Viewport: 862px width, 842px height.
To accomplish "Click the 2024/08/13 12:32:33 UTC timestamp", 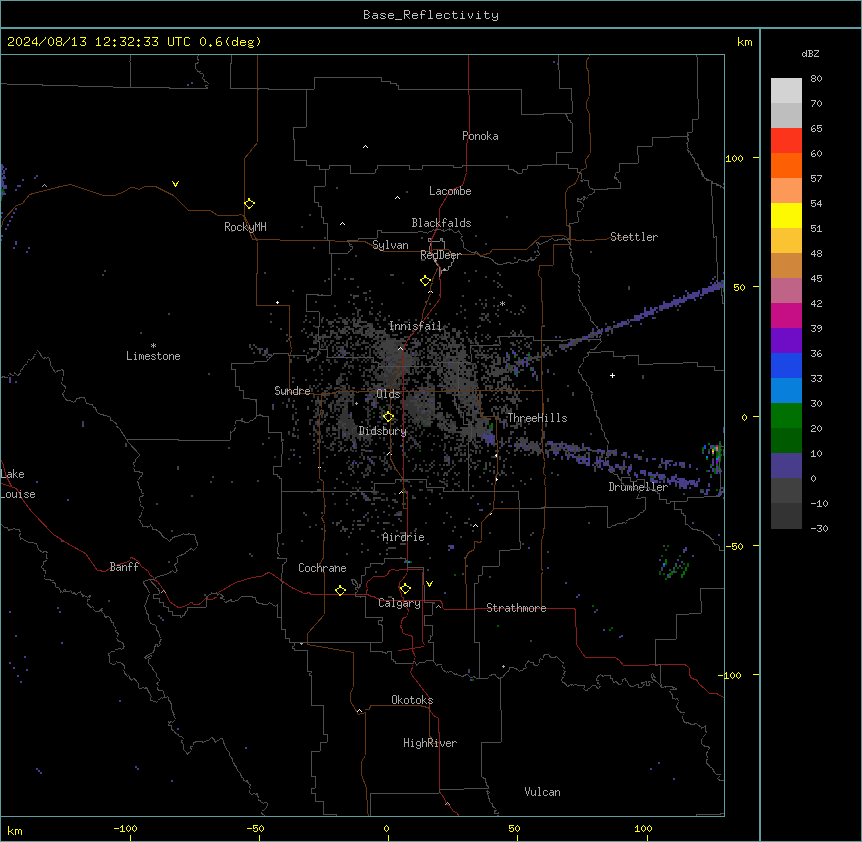I will [x=99, y=42].
